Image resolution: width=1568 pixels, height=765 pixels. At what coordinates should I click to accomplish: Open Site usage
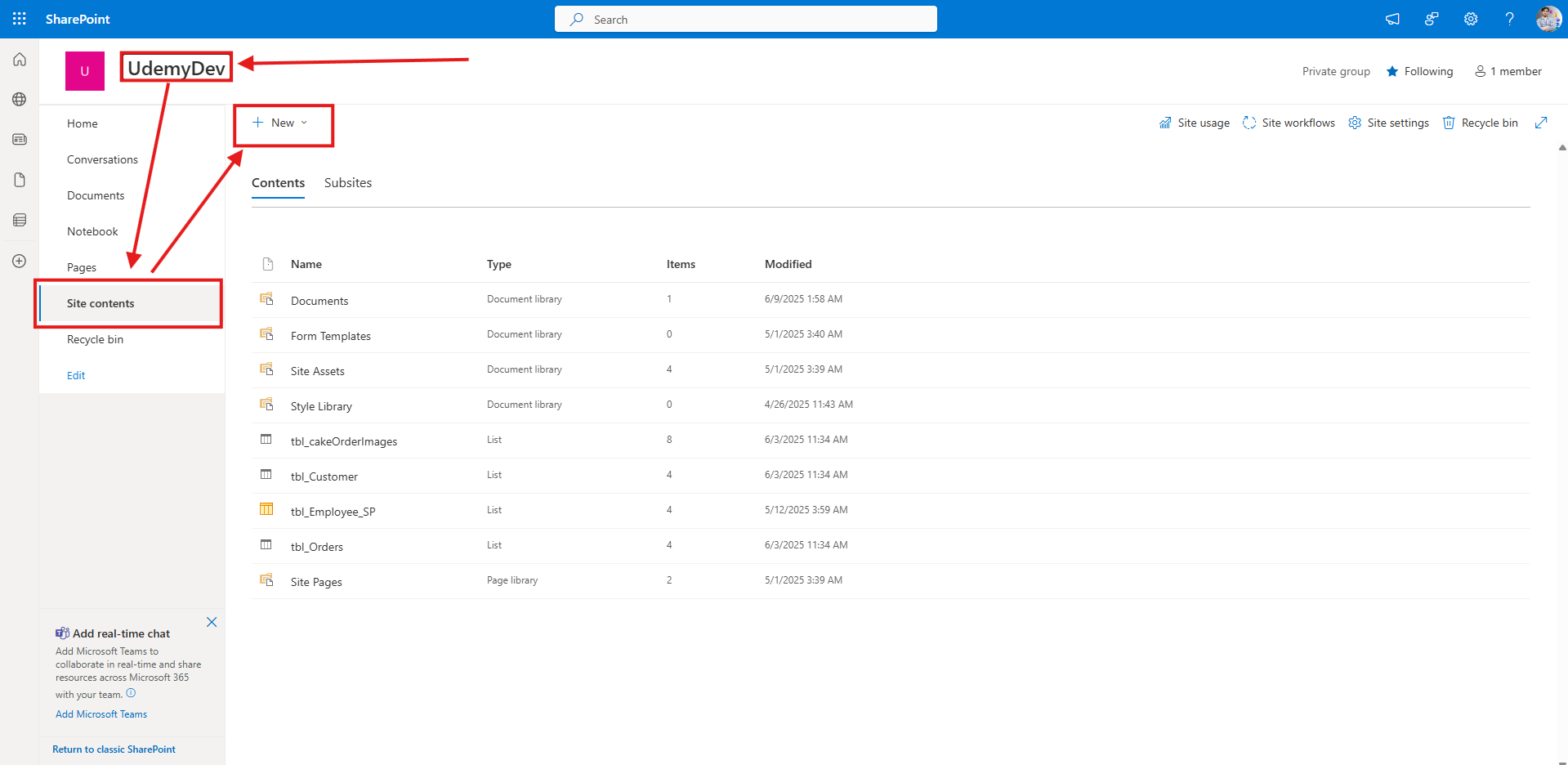(1194, 123)
